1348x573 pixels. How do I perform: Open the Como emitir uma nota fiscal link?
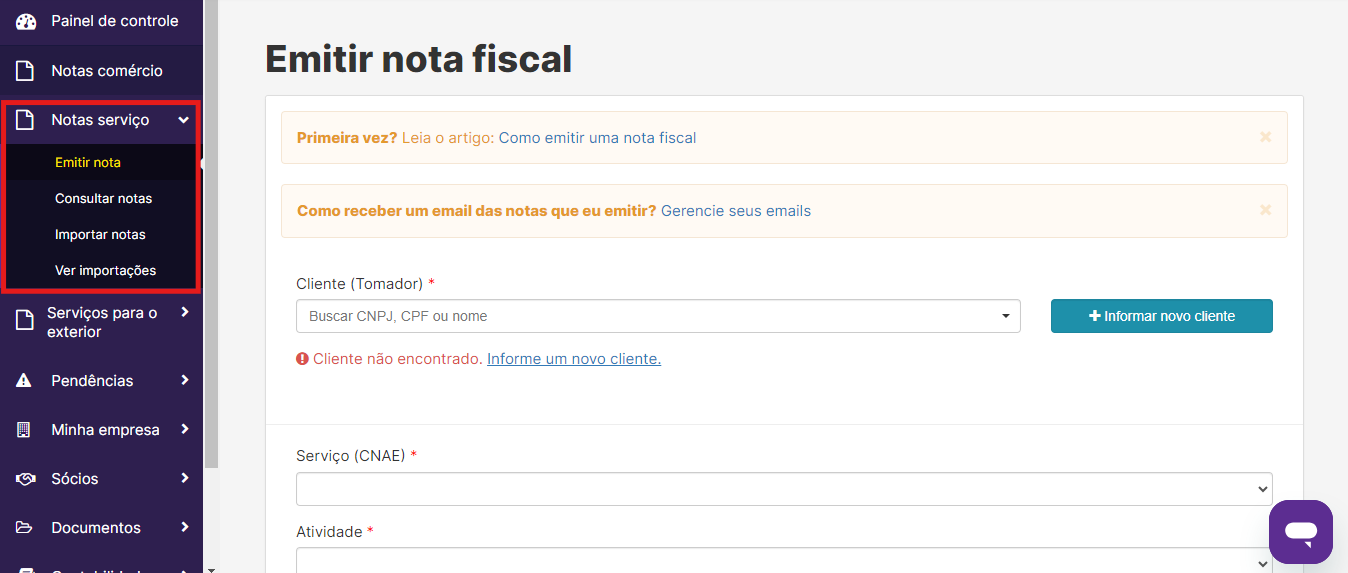[x=597, y=138]
